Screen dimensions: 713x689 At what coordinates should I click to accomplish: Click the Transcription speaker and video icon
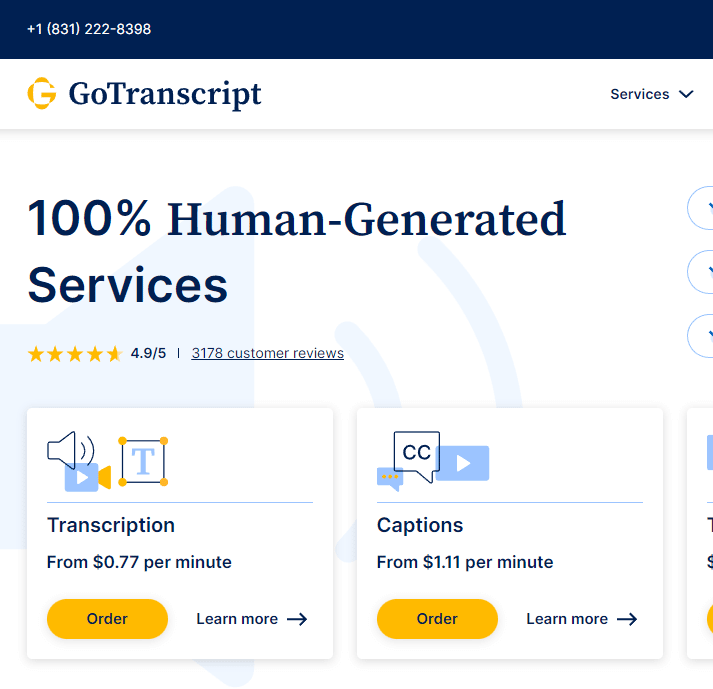pos(79,461)
